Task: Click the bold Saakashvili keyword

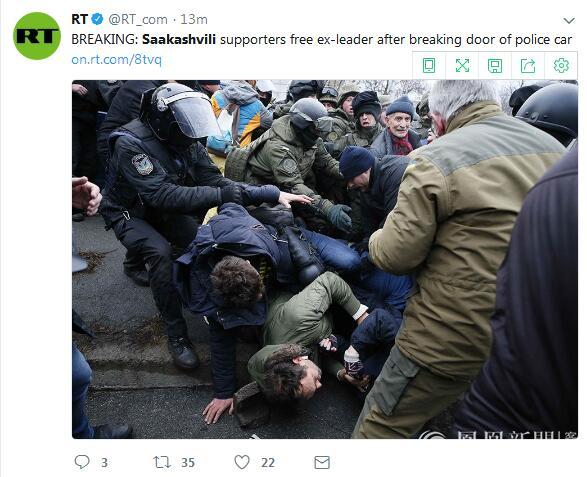Action: point(179,39)
